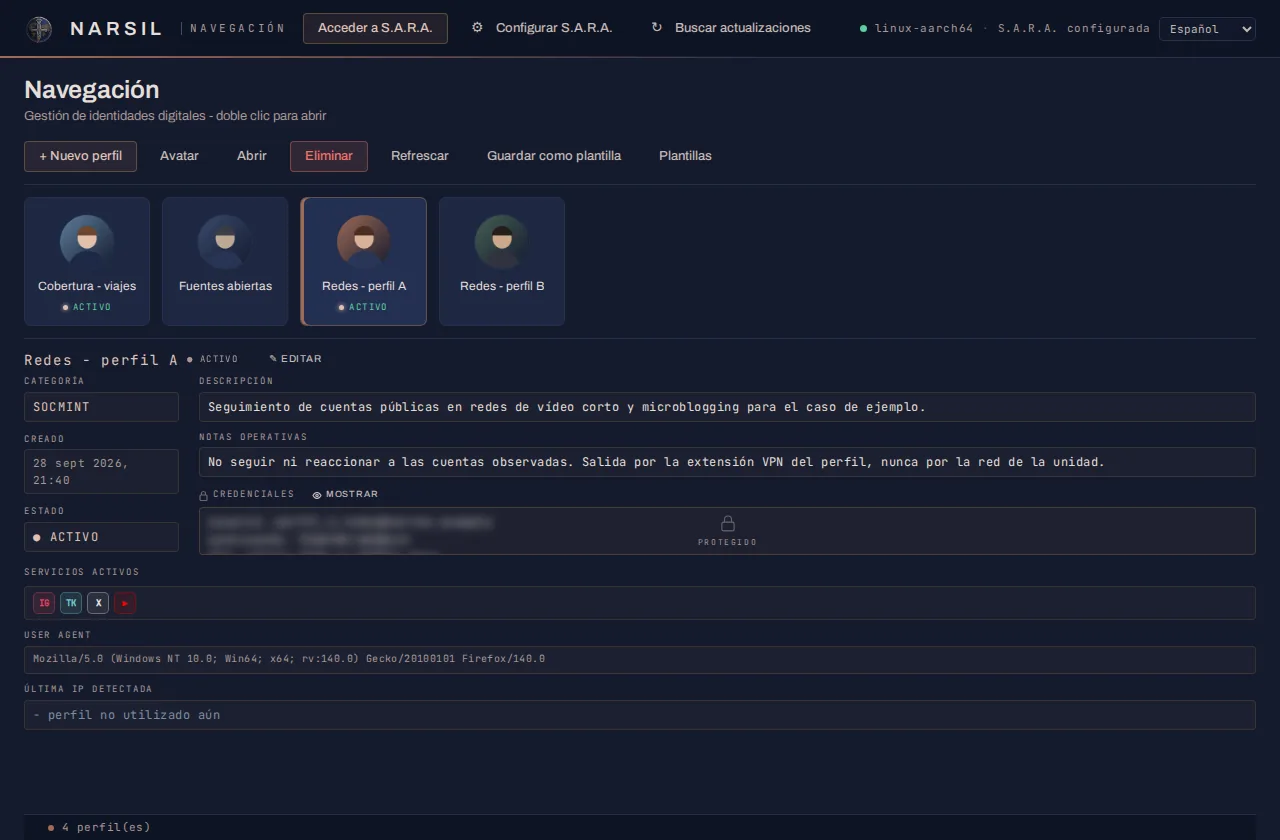Click the ACTIVO value under ESTADO
The width and height of the screenshot is (1280, 840).
point(101,537)
